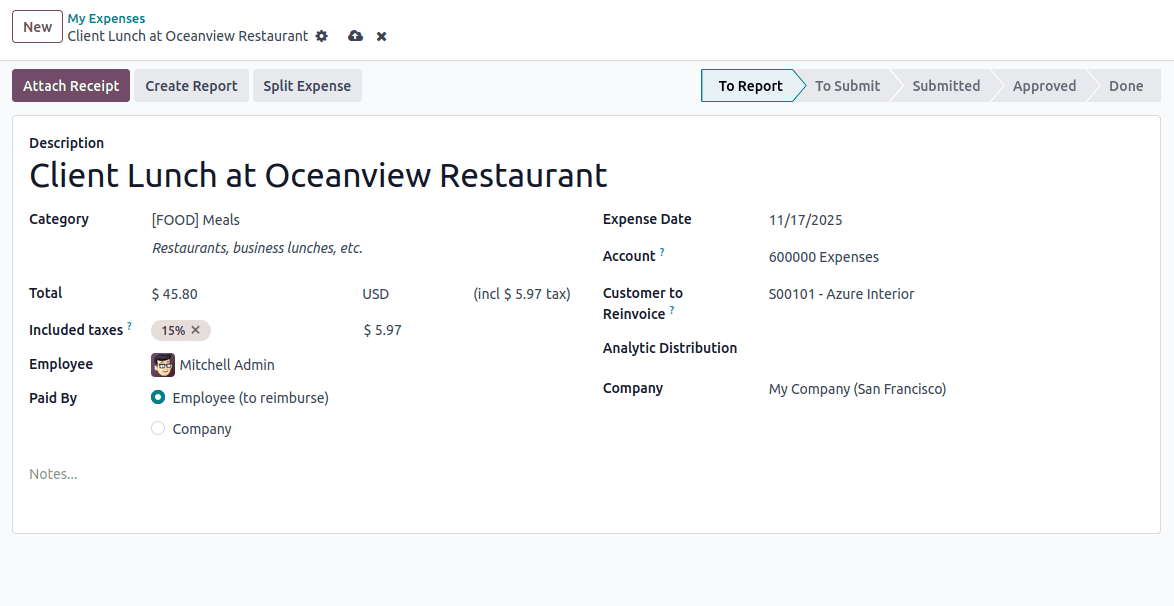This screenshot has height=606, width=1174.
Task: Click Mitchell Admin's employee avatar
Action: click(162, 365)
